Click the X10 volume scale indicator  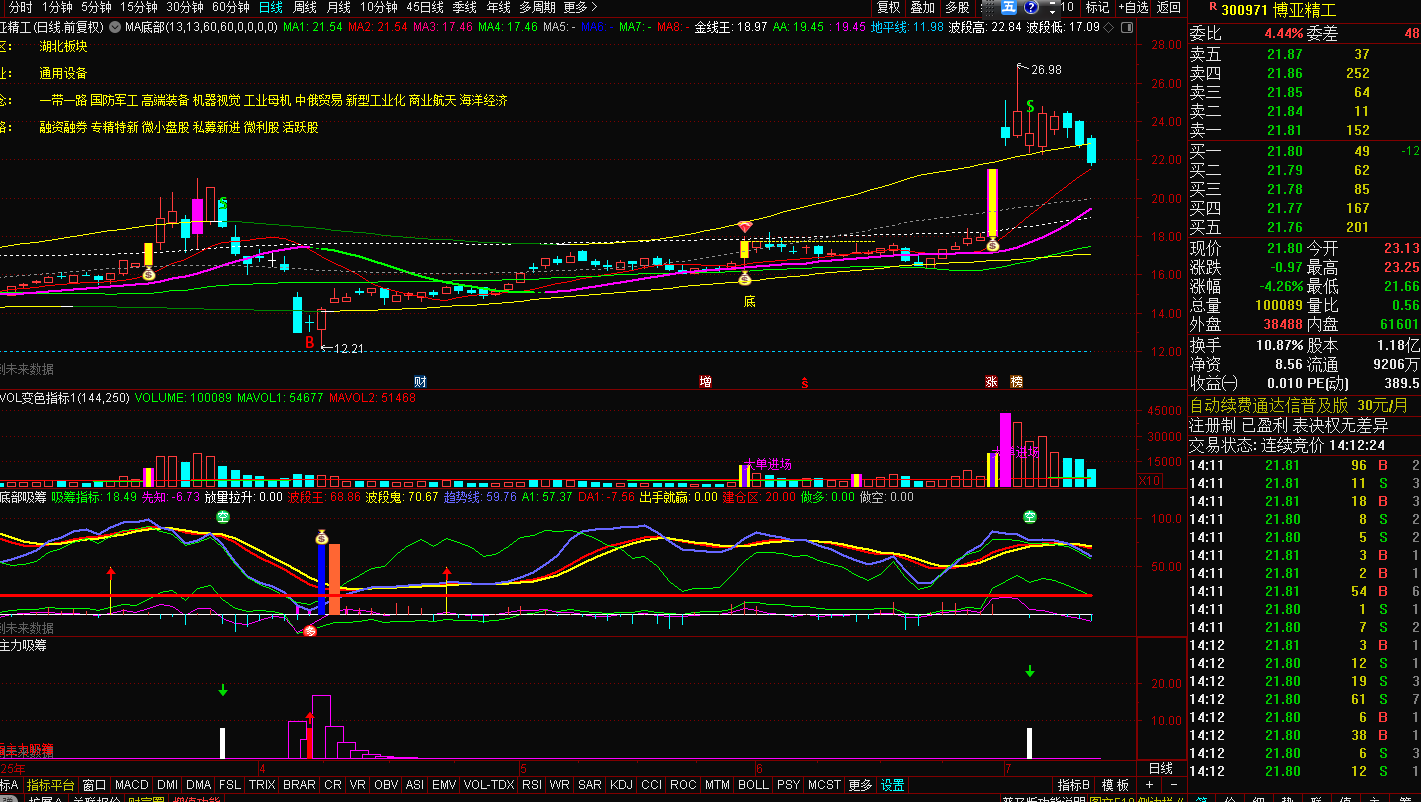point(1150,482)
